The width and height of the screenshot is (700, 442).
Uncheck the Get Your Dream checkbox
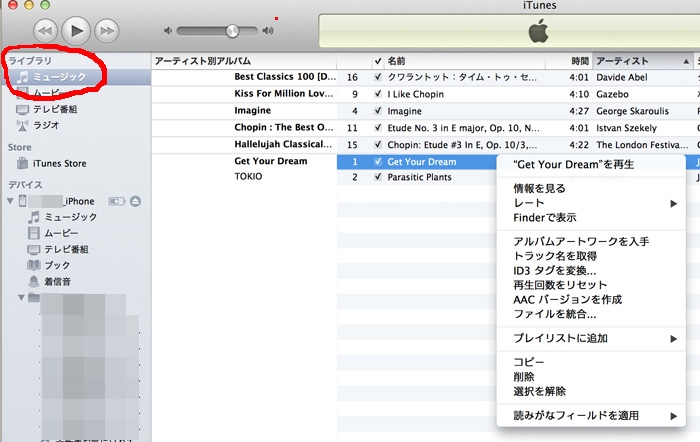click(x=378, y=162)
